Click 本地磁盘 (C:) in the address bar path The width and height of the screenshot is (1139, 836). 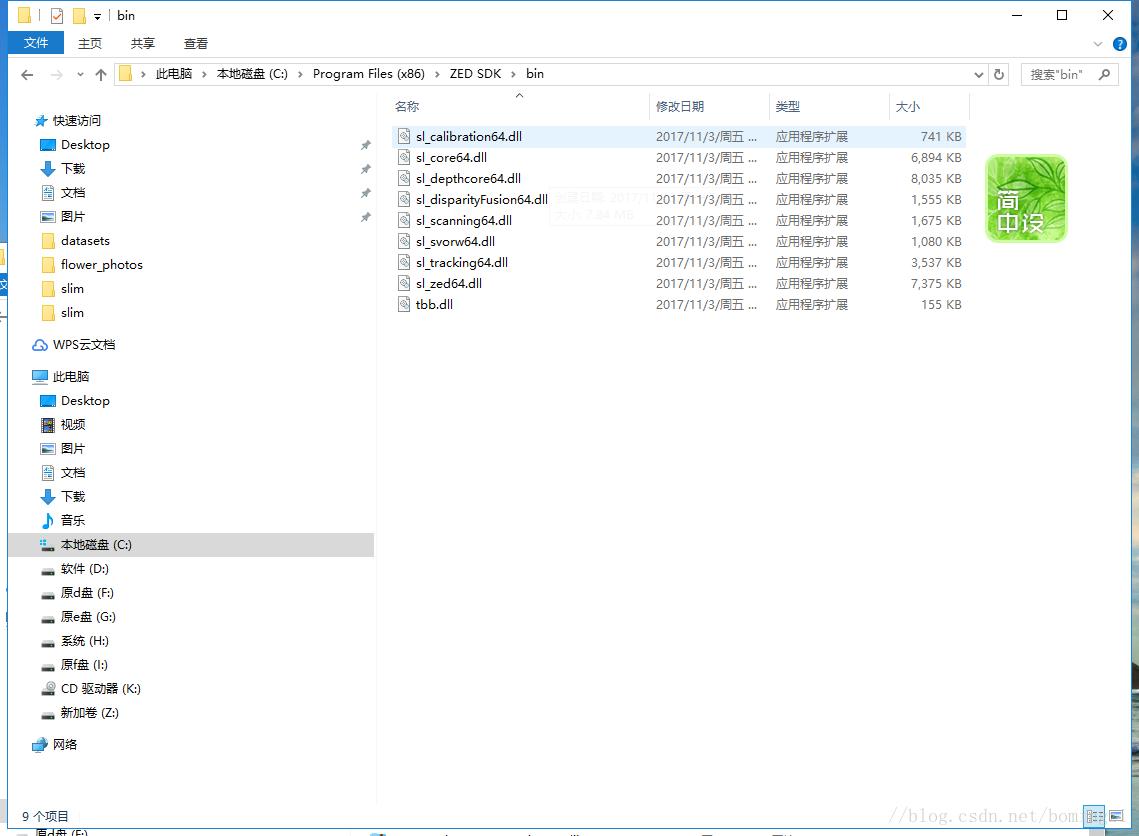click(x=252, y=74)
